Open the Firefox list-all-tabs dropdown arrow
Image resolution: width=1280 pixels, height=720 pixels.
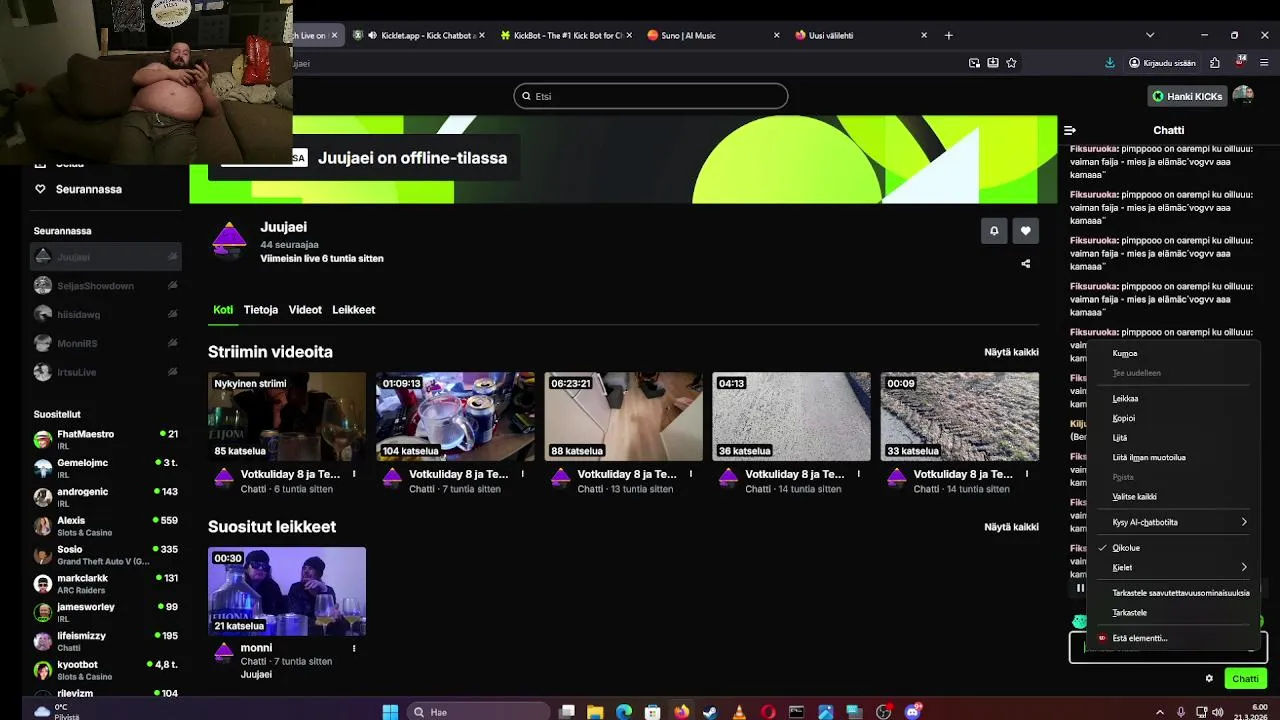(x=1150, y=35)
